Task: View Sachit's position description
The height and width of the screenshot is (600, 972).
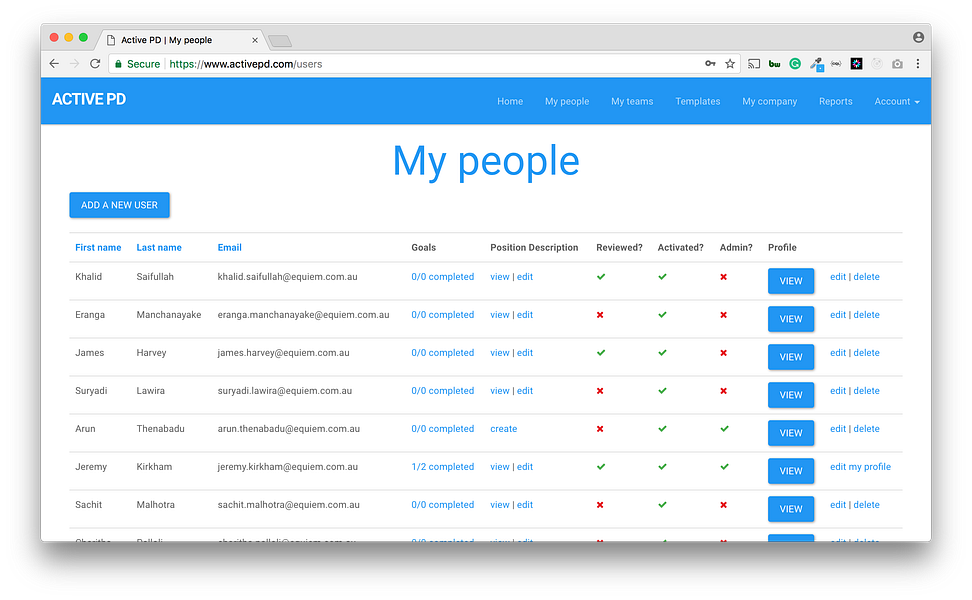Action: 500,505
